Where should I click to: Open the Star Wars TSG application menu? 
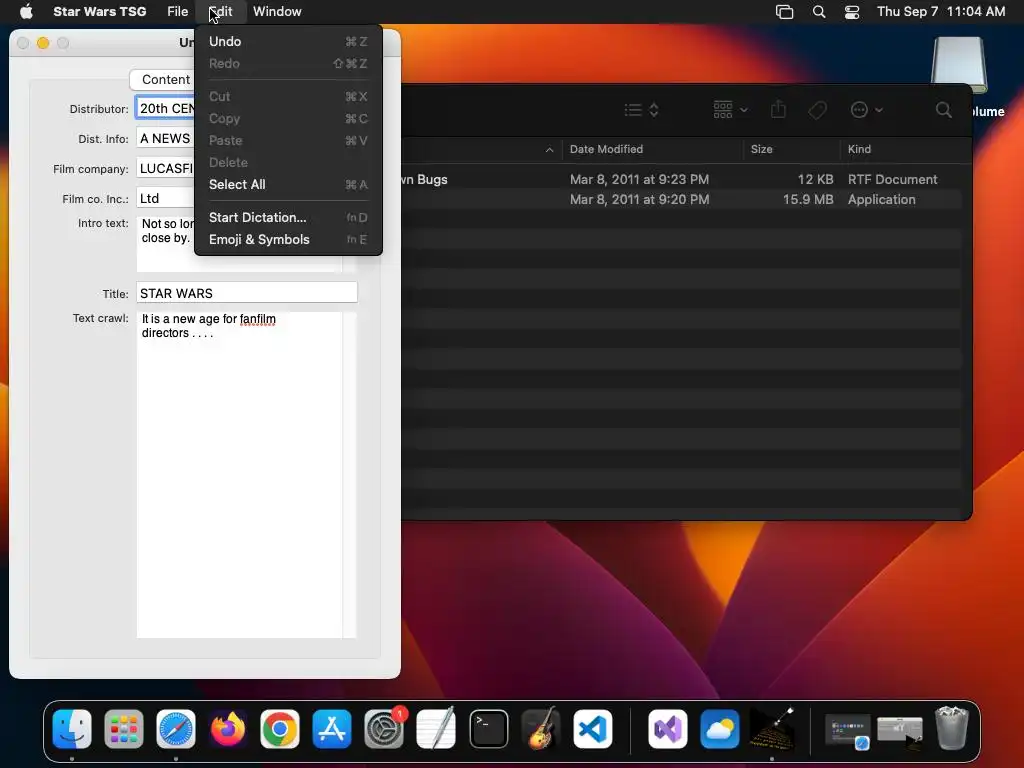(99, 11)
